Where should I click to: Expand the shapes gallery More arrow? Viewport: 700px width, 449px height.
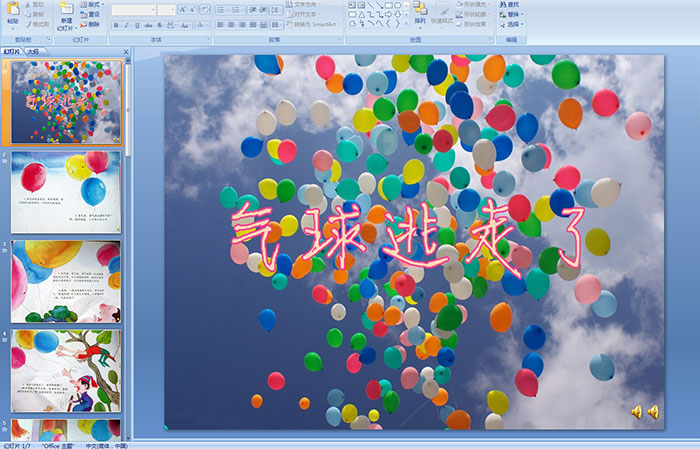pyautogui.click(x=406, y=23)
